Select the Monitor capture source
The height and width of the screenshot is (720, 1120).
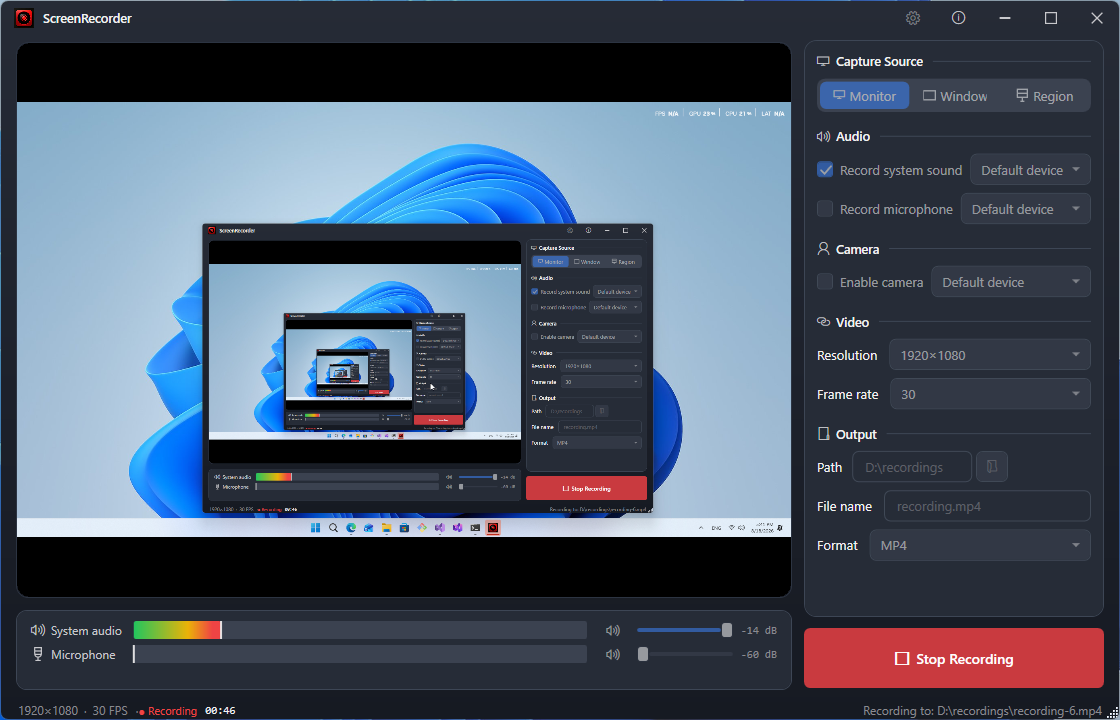[x=864, y=96]
